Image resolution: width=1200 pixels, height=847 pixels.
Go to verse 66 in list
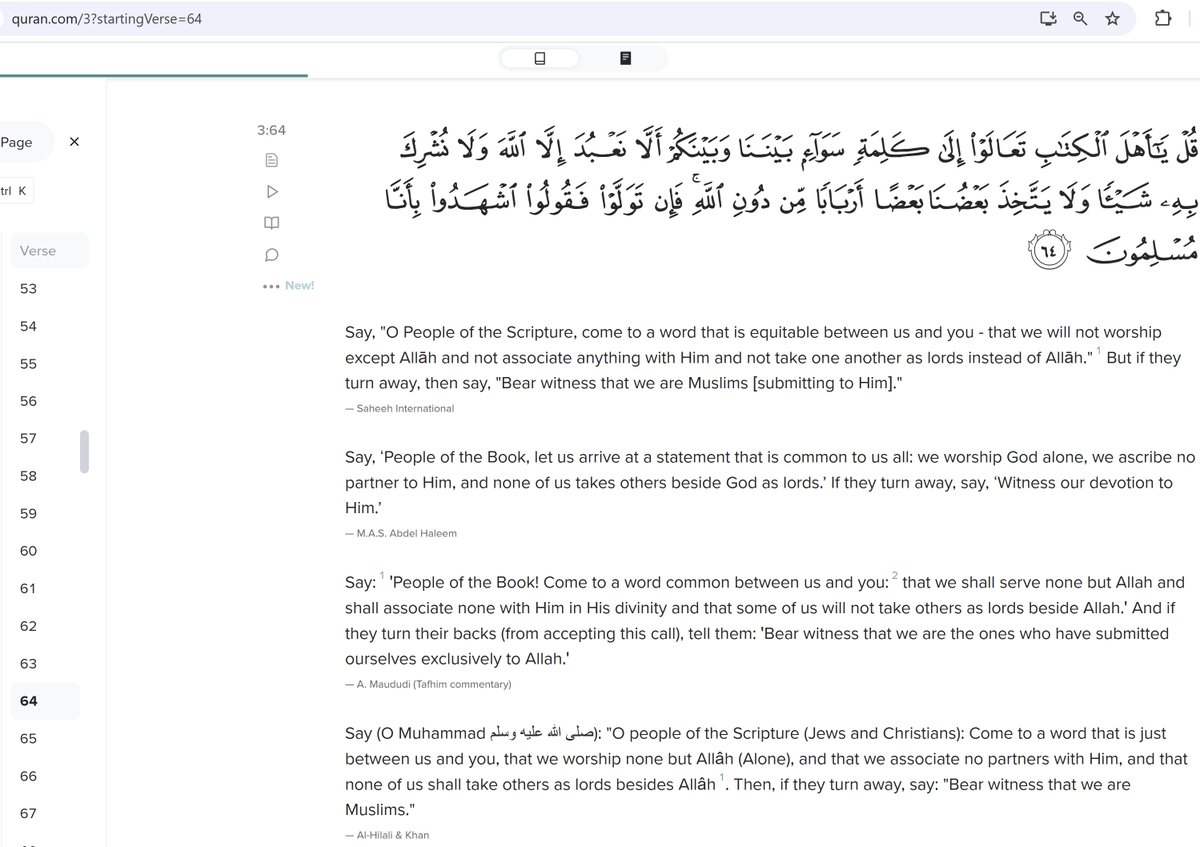28,776
